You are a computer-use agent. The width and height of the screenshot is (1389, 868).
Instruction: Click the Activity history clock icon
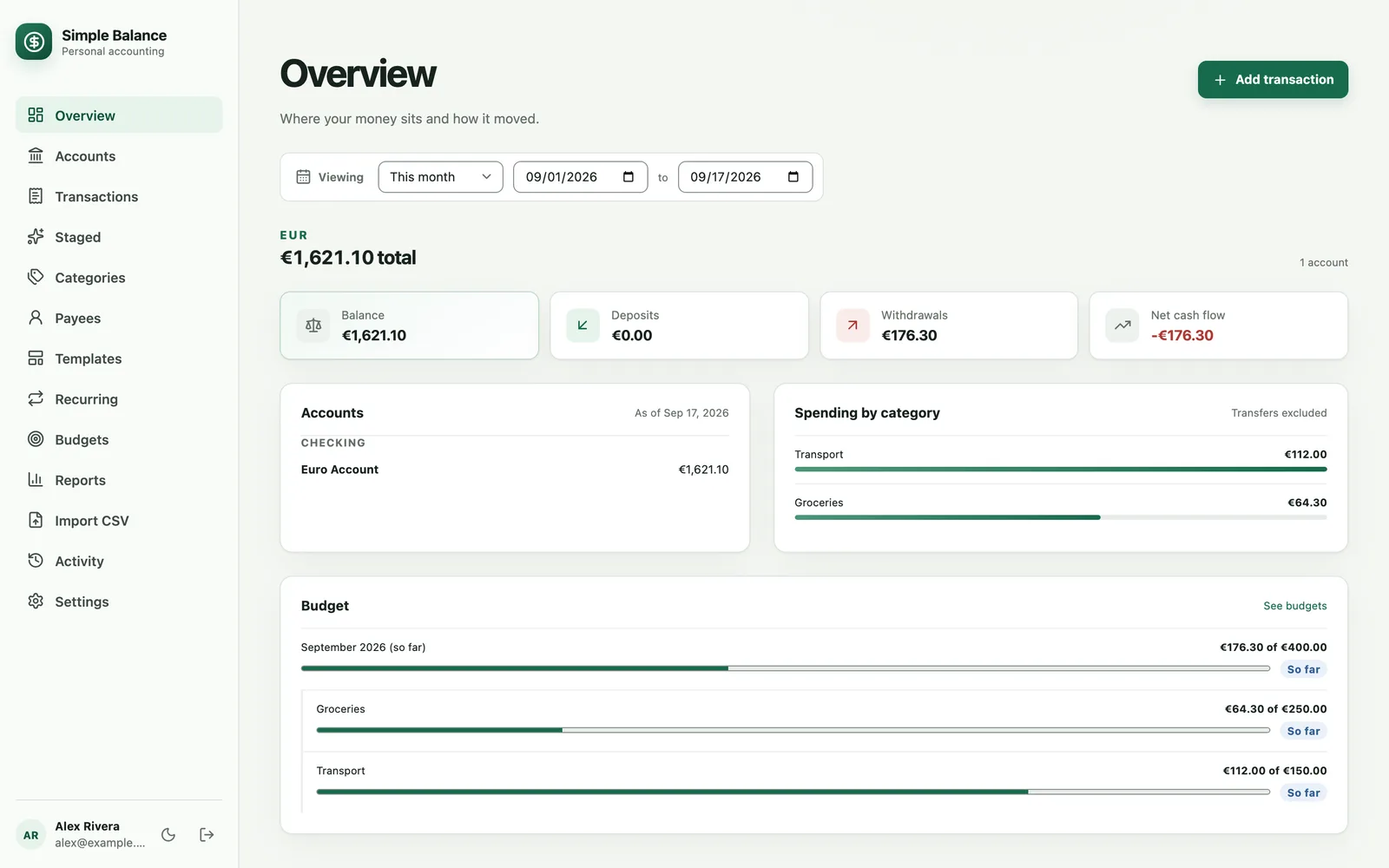pos(36,561)
